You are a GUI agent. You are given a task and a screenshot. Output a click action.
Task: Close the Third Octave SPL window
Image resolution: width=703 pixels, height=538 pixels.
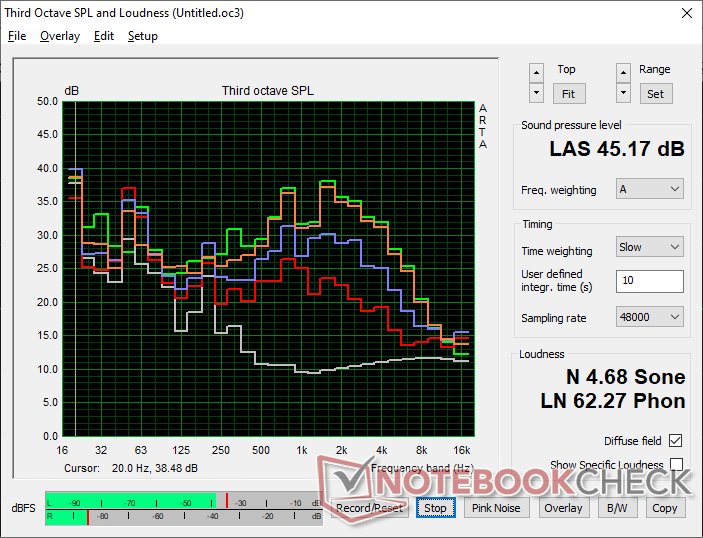click(686, 13)
